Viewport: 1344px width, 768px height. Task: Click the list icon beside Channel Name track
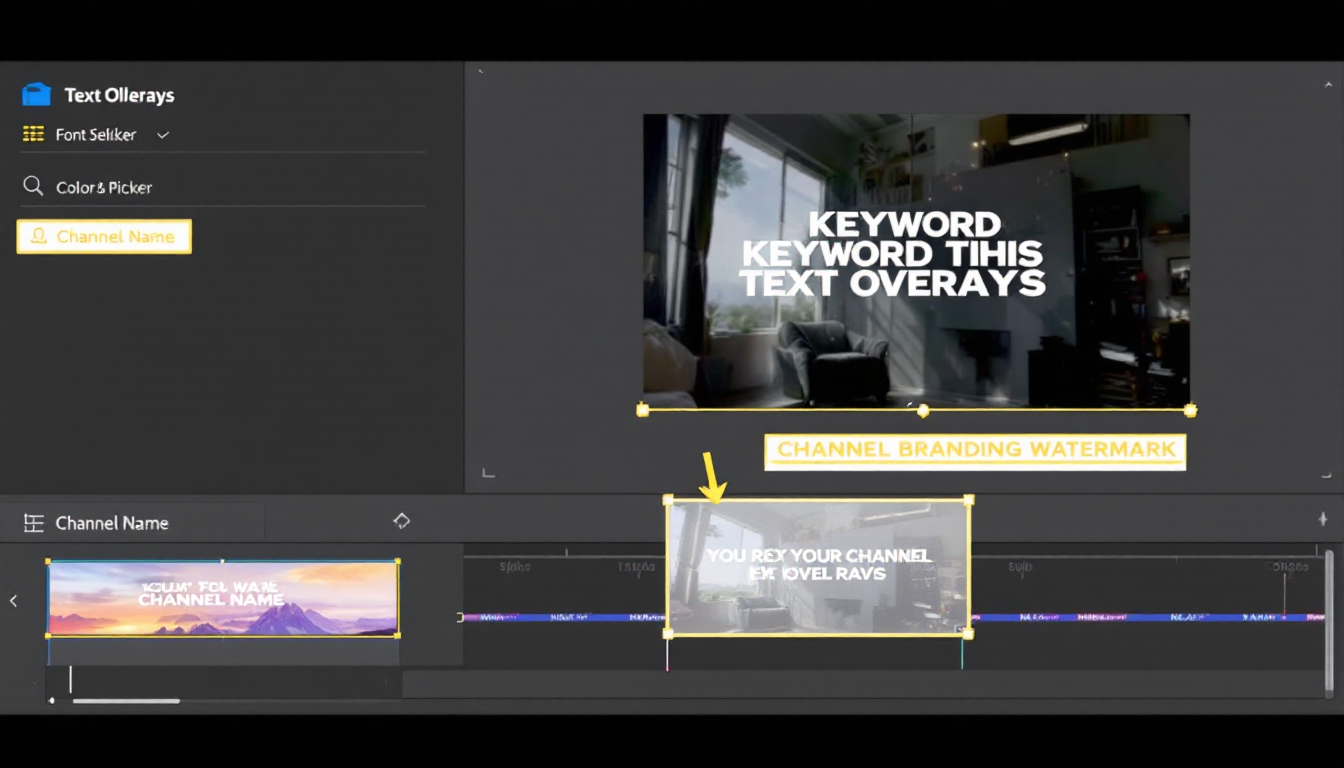point(34,523)
